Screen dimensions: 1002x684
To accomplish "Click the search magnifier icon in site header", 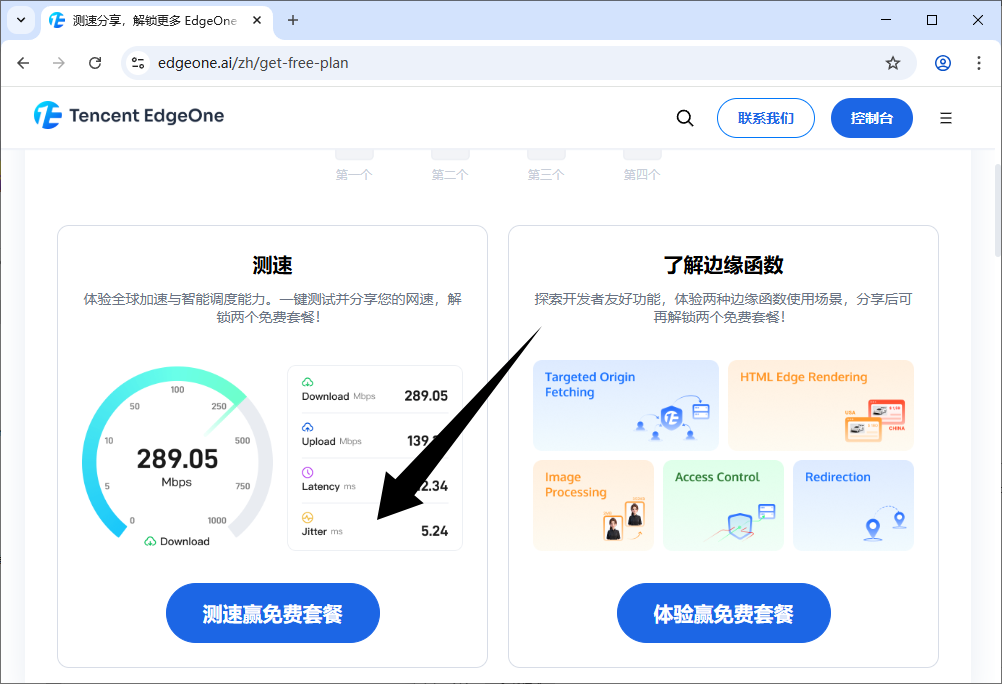I will coord(685,118).
